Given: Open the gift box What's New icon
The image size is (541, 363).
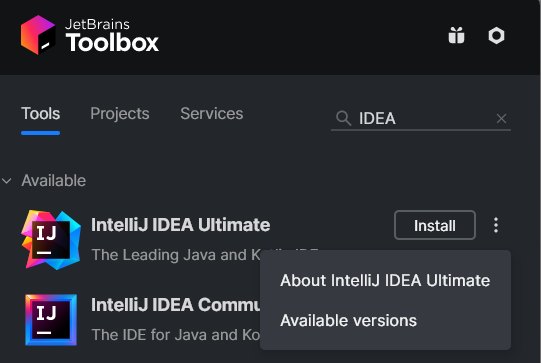Looking at the screenshot, I should pos(456,35).
